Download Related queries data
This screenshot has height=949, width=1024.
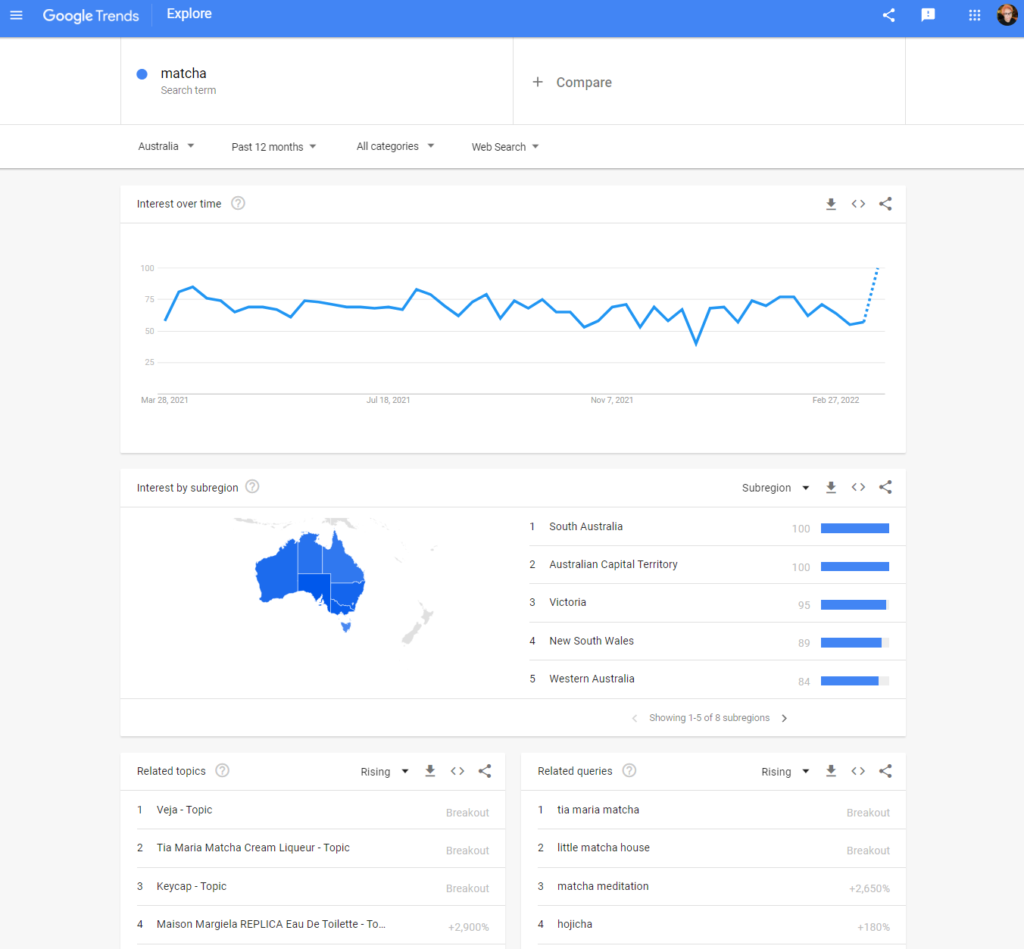point(831,771)
